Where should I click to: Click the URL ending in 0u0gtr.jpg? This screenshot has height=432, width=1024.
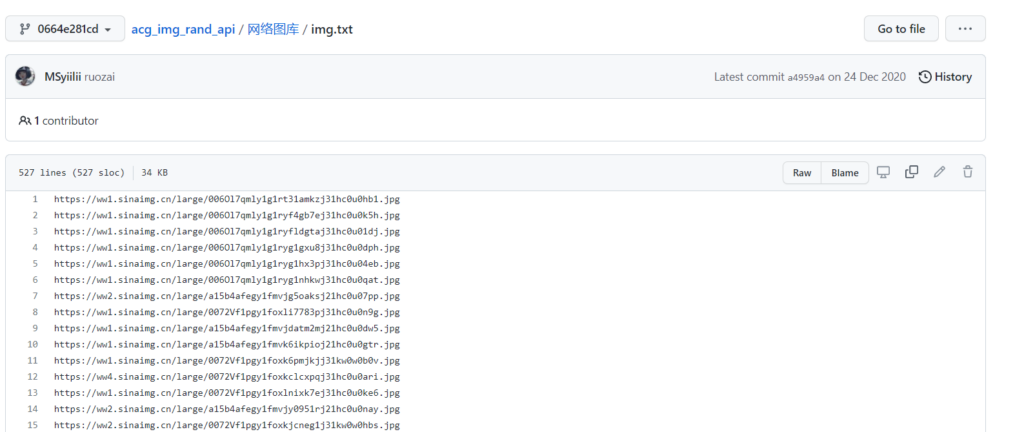227,345
